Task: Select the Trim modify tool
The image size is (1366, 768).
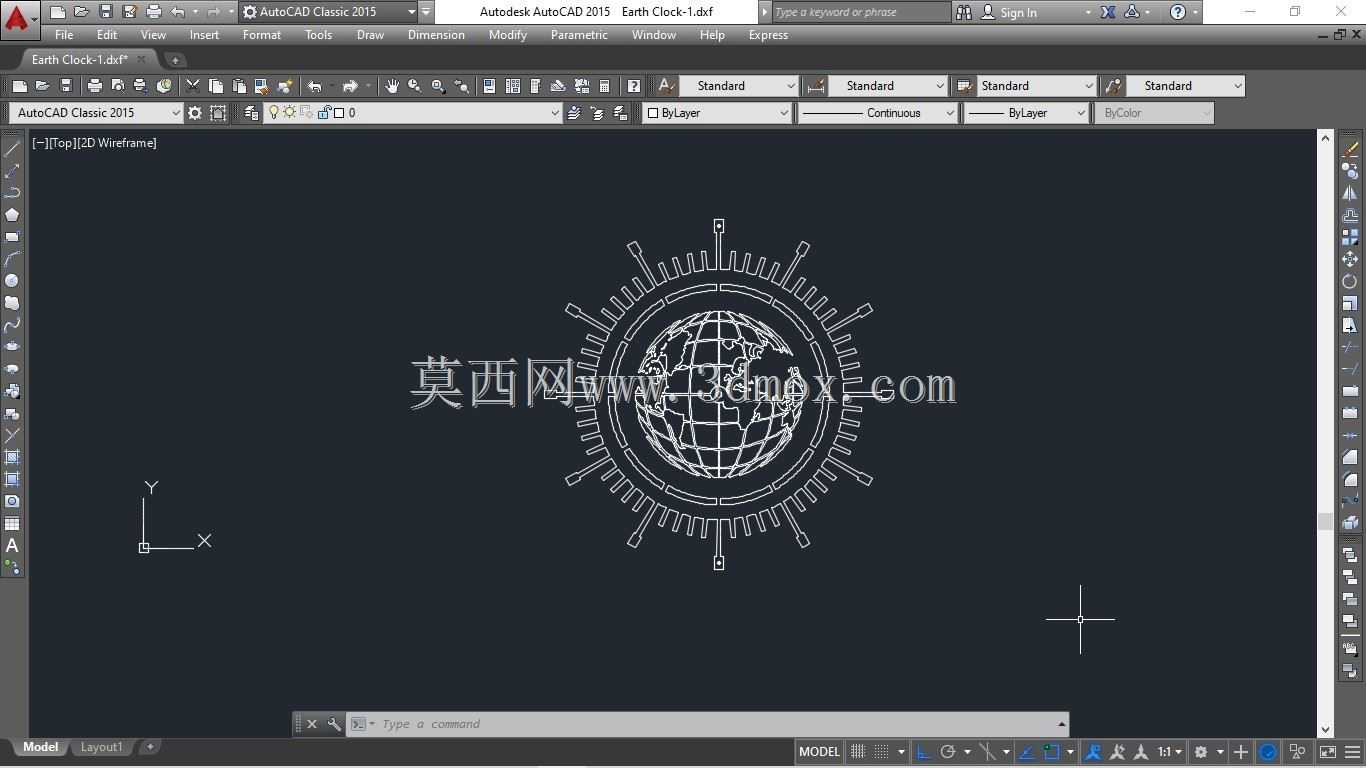Action: point(1350,347)
